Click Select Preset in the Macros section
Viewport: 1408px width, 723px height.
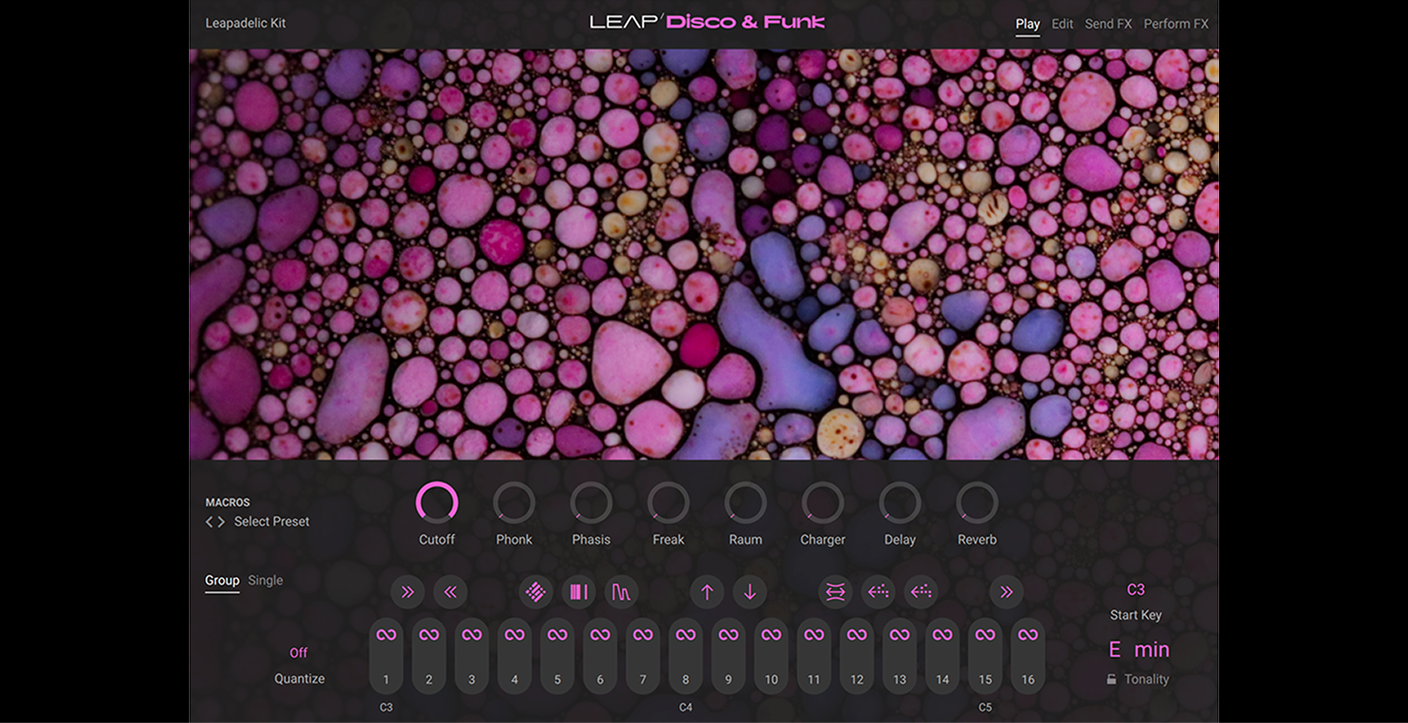pos(271,521)
